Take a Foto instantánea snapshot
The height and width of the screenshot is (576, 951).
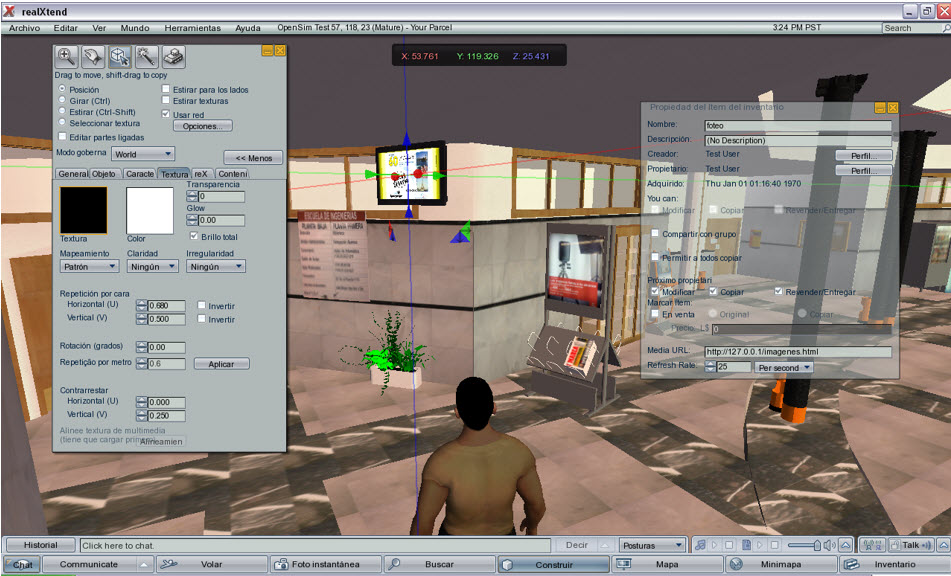[326, 564]
